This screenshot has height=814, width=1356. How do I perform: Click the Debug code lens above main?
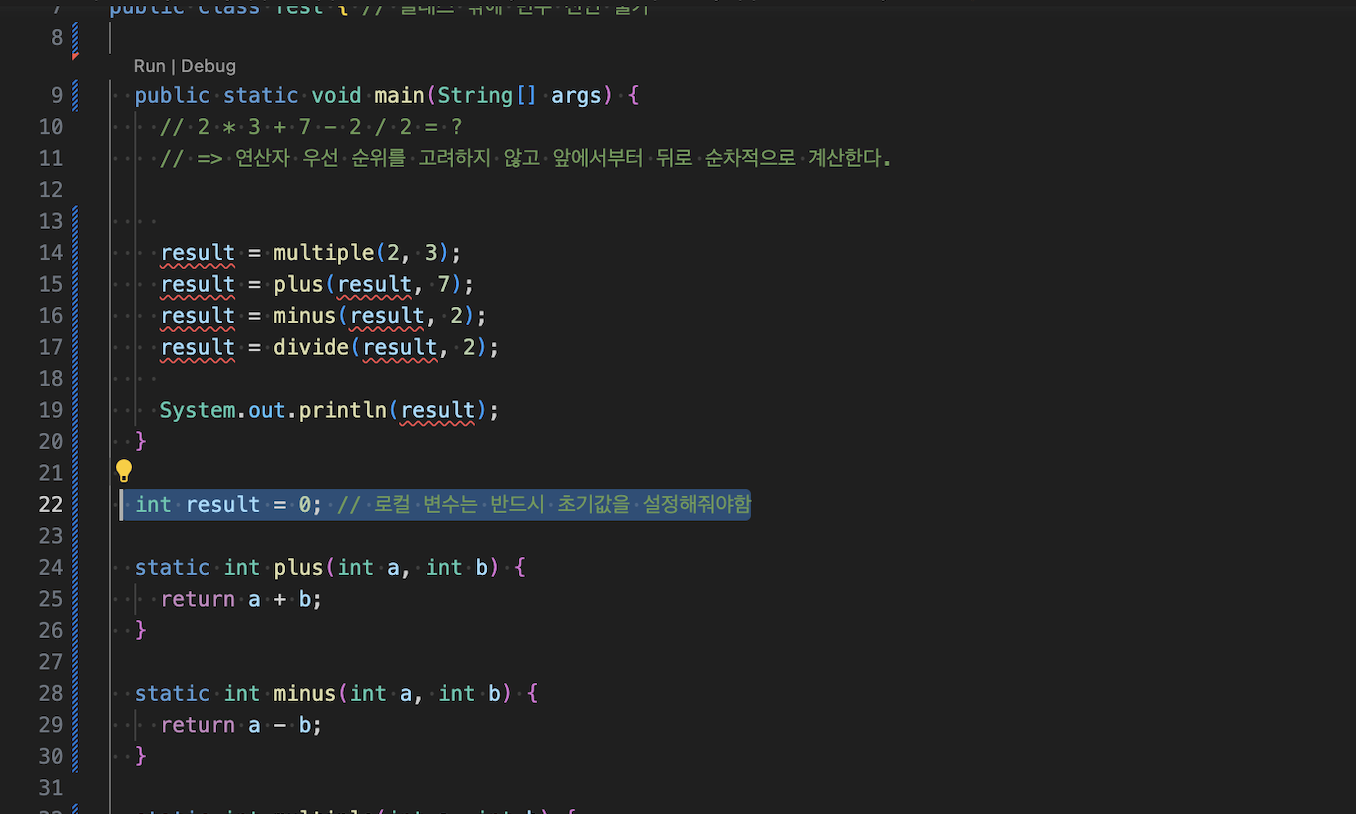click(x=208, y=66)
